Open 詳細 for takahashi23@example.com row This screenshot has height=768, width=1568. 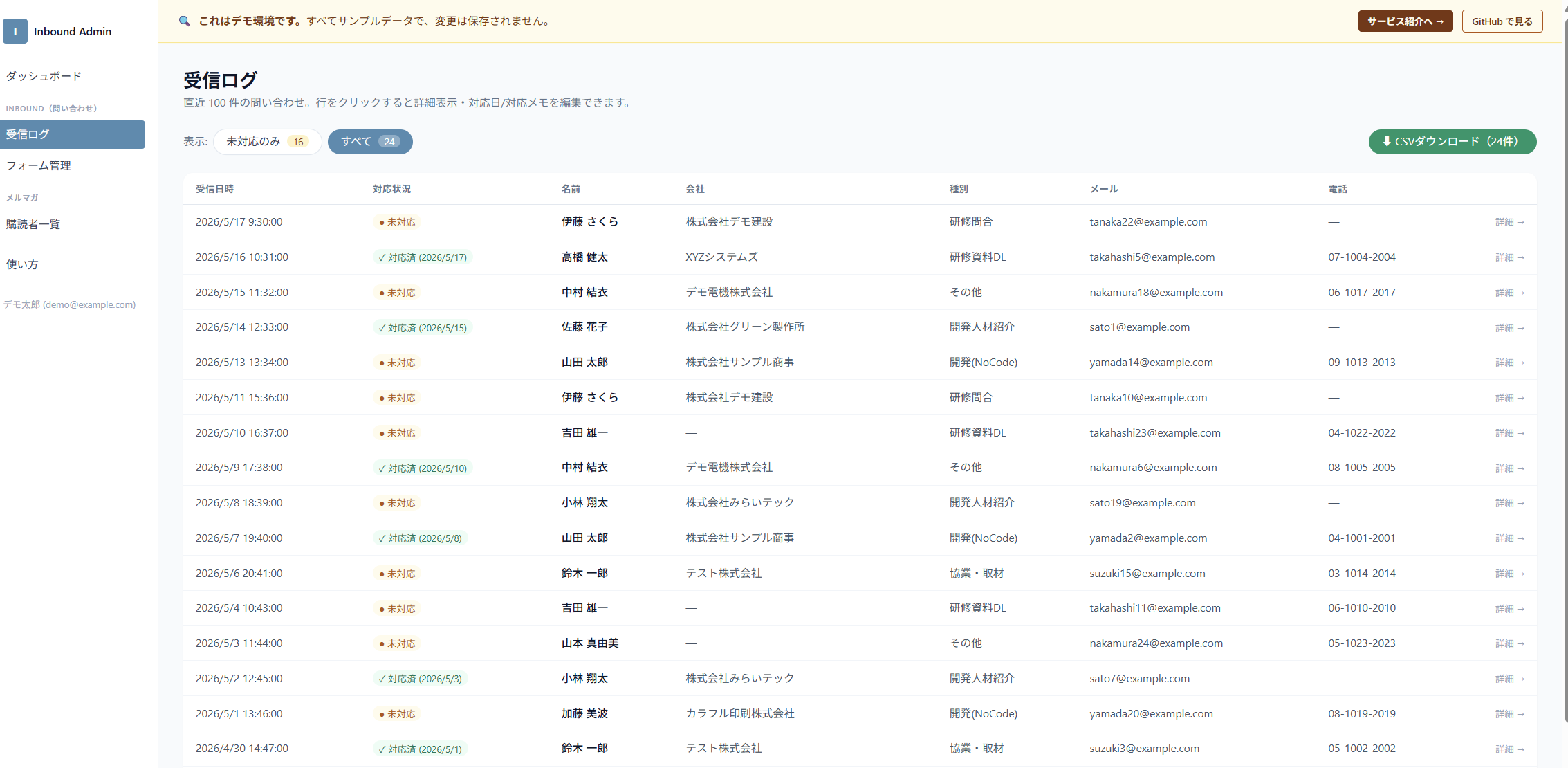[x=1509, y=433]
